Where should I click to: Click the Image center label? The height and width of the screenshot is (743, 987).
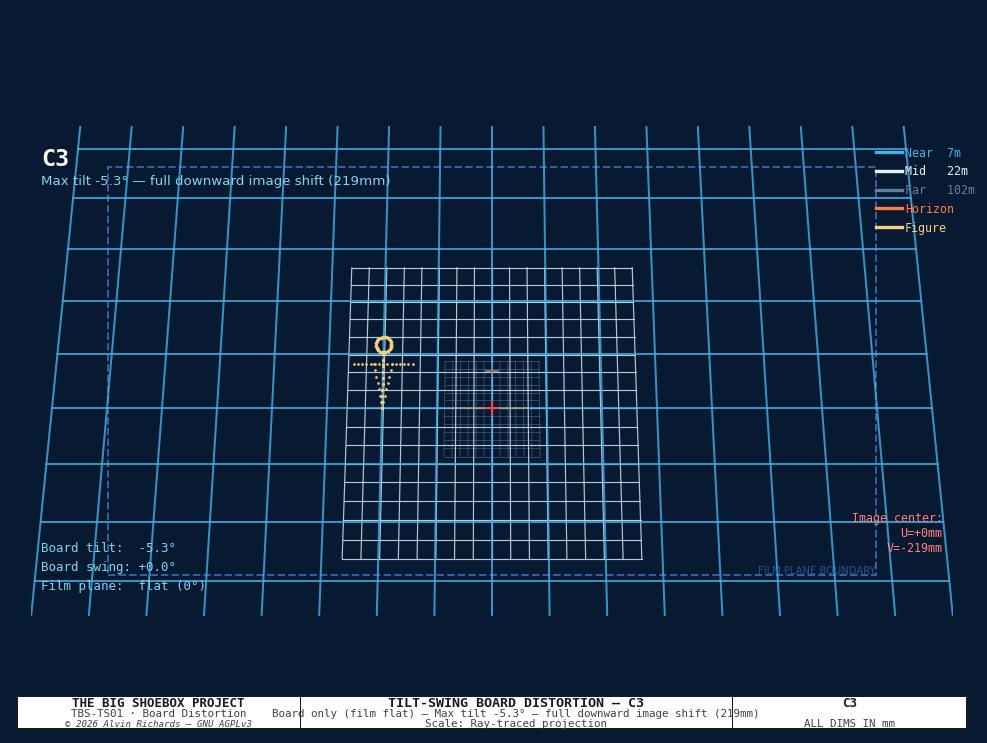(x=897, y=518)
